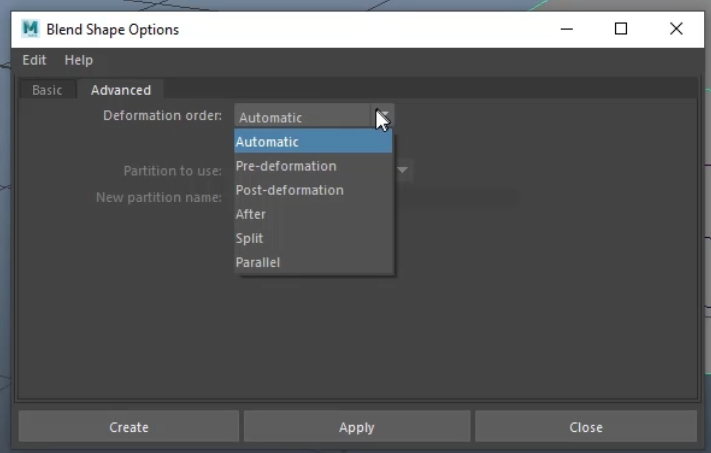The width and height of the screenshot is (711, 453).
Task: Click the Close button at bottom
Action: (x=585, y=427)
